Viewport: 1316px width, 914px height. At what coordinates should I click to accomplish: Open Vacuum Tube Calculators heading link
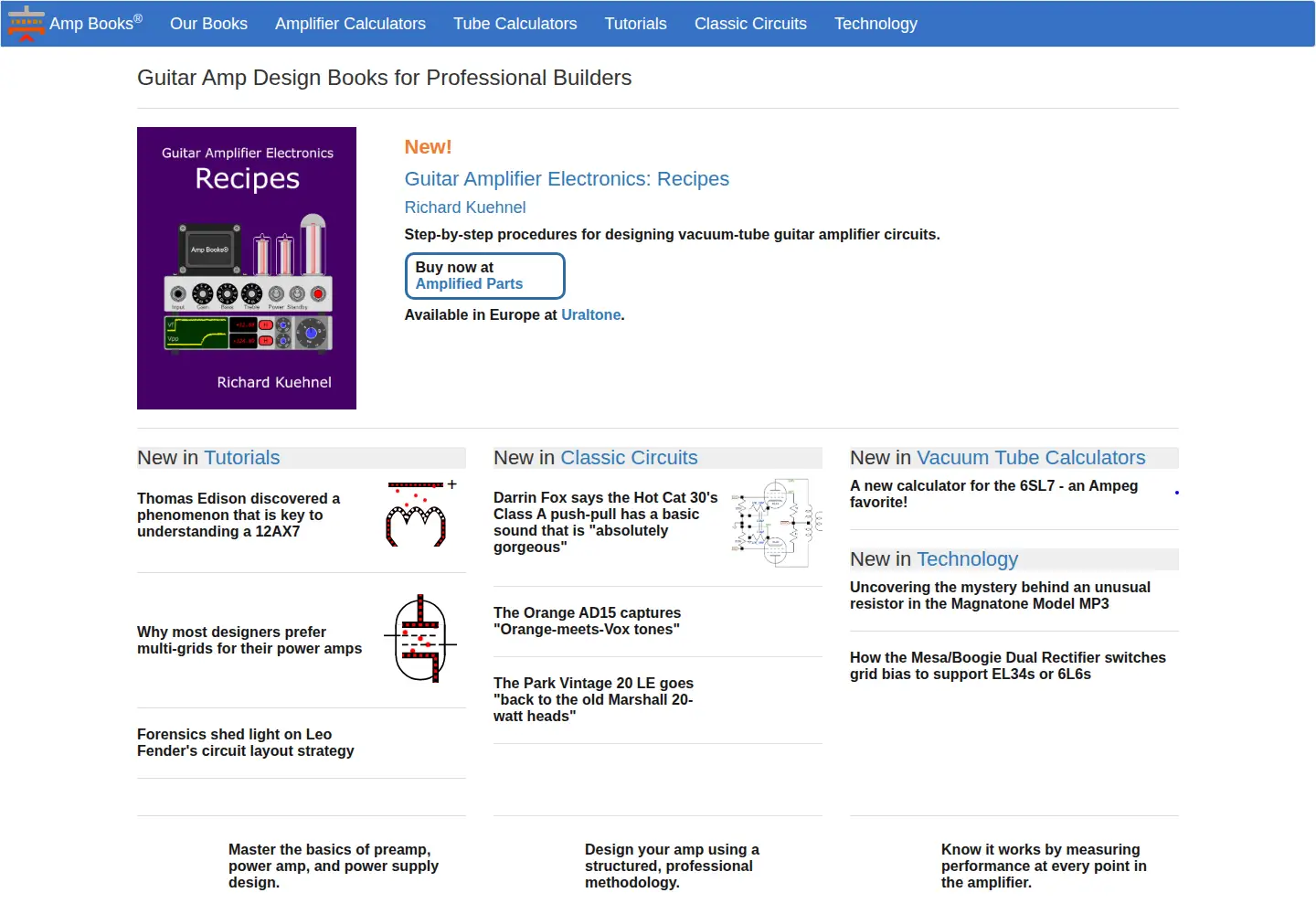[x=1031, y=458]
